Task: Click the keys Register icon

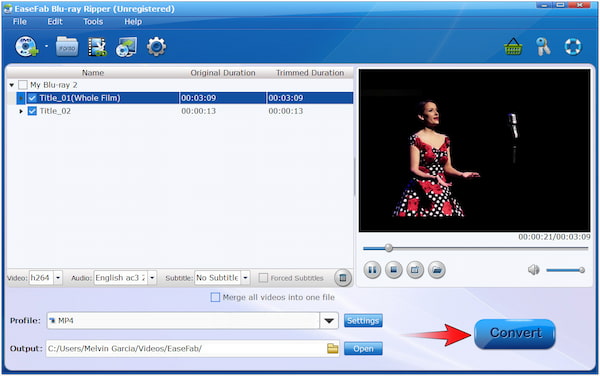Action: tap(543, 47)
